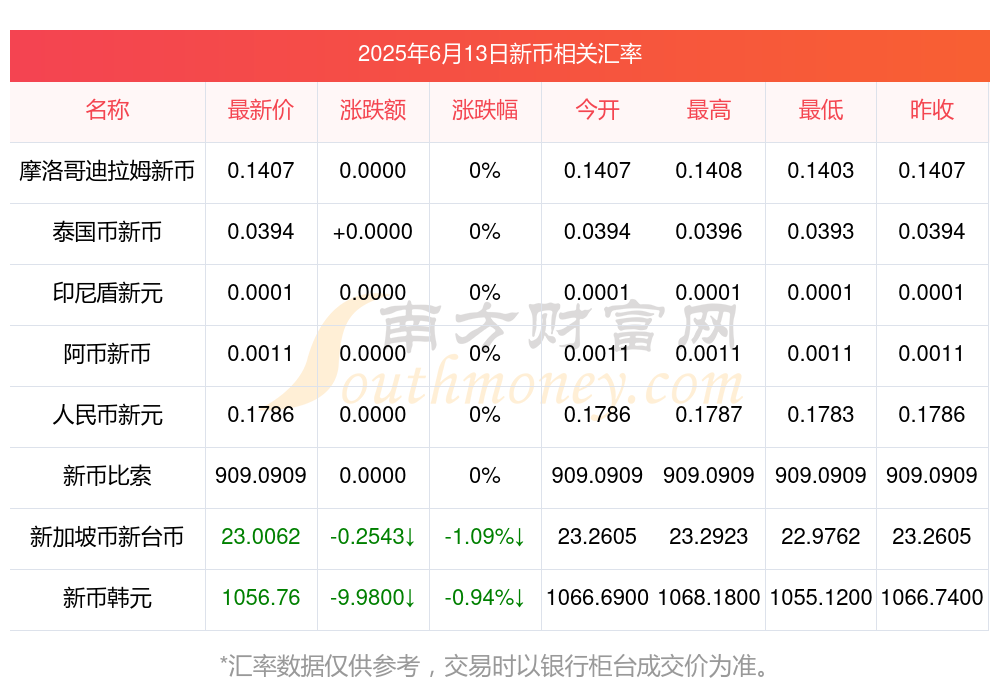This screenshot has width=1000, height=698.
Task: Select latest price 0.0394 for 泰国币新币
Action: [261, 232]
